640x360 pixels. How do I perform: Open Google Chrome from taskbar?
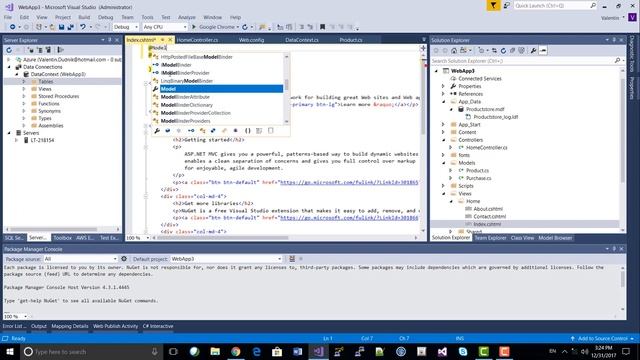pos(236,351)
